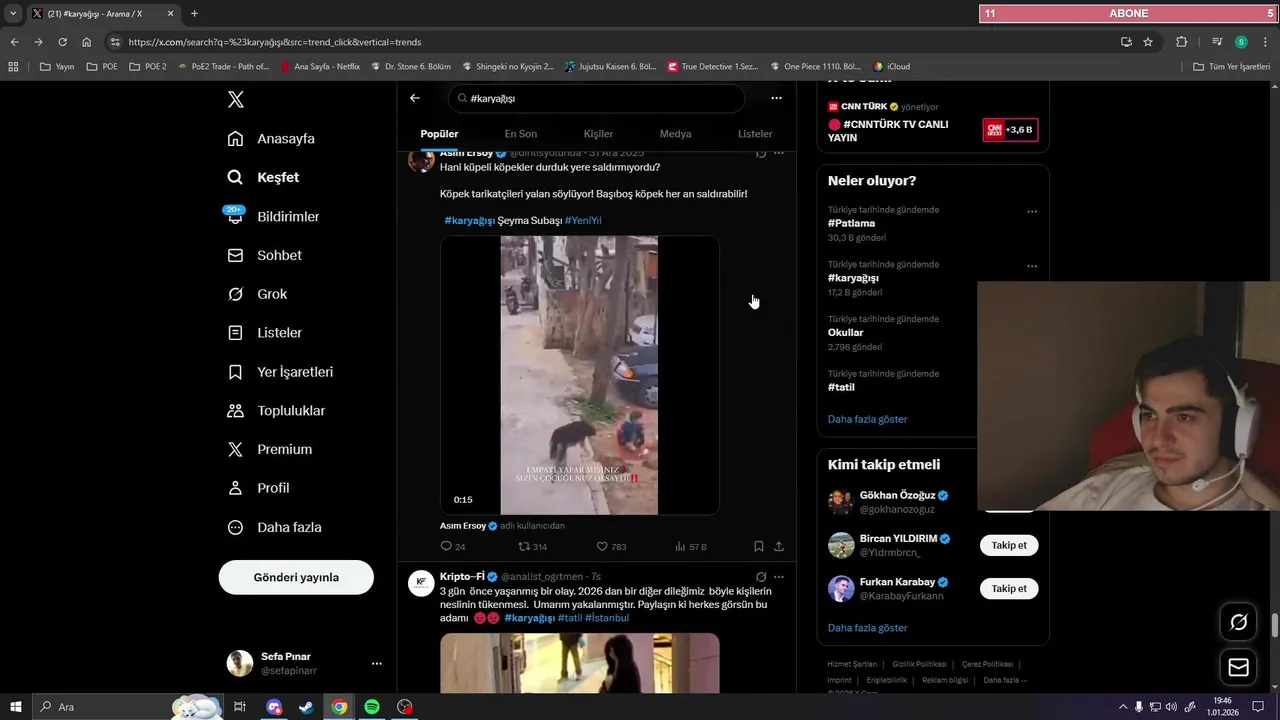1280x720 pixels.
Task: Click #YeniYıl hashtag in post
Action: pyautogui.click(x=583, y=220)
